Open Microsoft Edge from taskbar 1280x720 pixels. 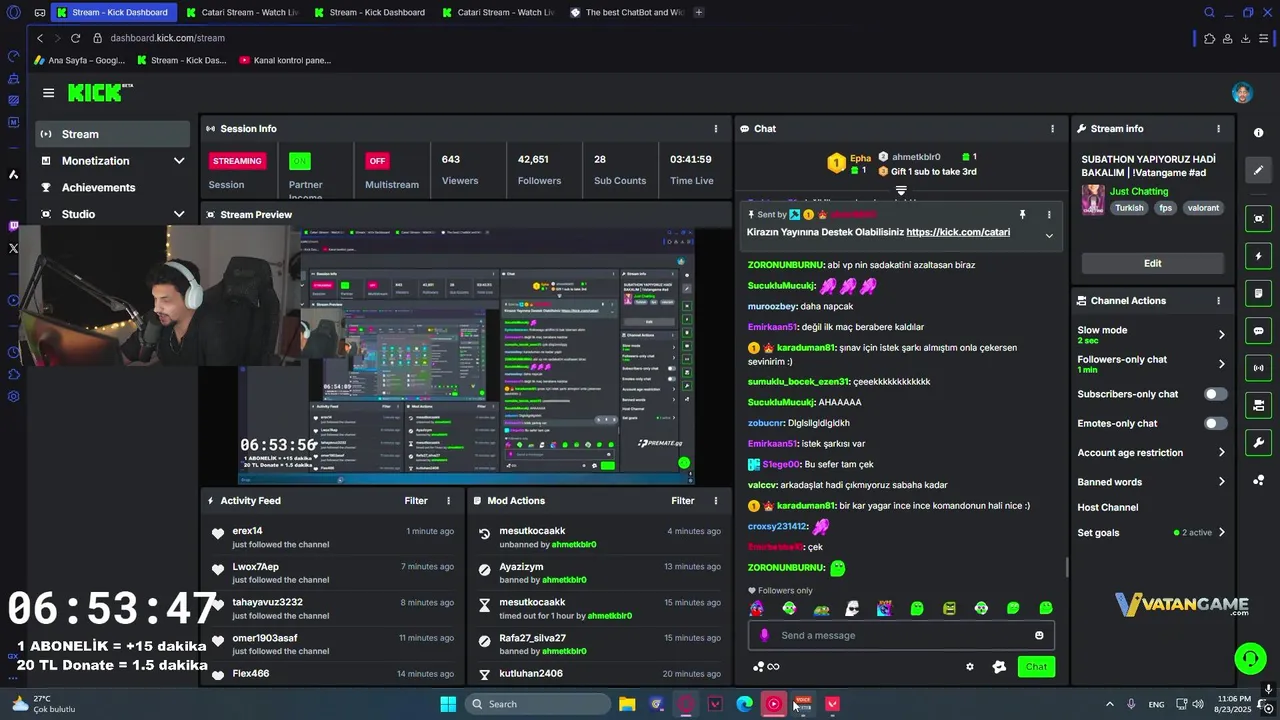[x=744, y=704]
